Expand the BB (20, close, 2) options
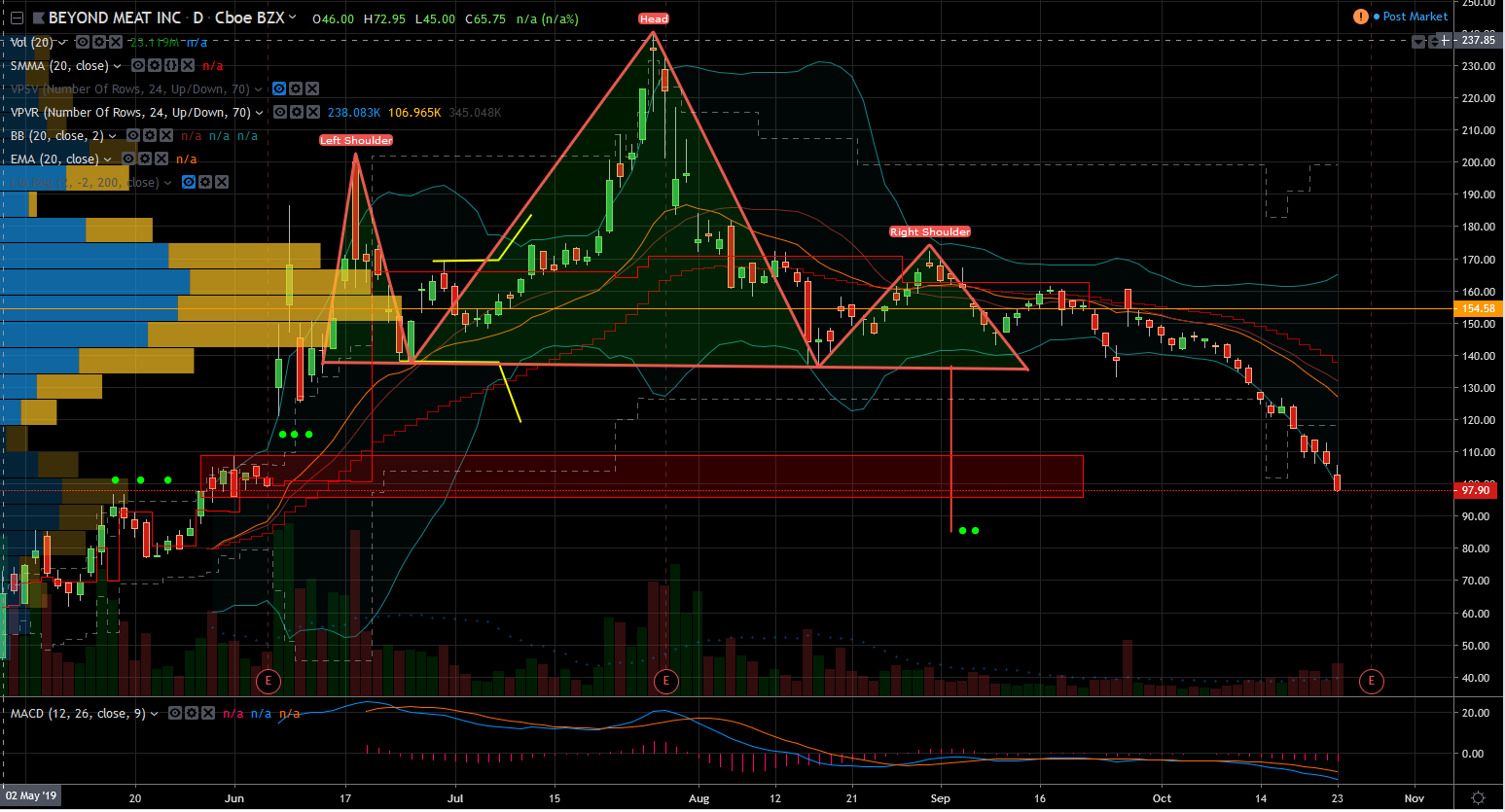Viewport: 1505px width, 812px height. pyautogui.click(x=113, y=136)
